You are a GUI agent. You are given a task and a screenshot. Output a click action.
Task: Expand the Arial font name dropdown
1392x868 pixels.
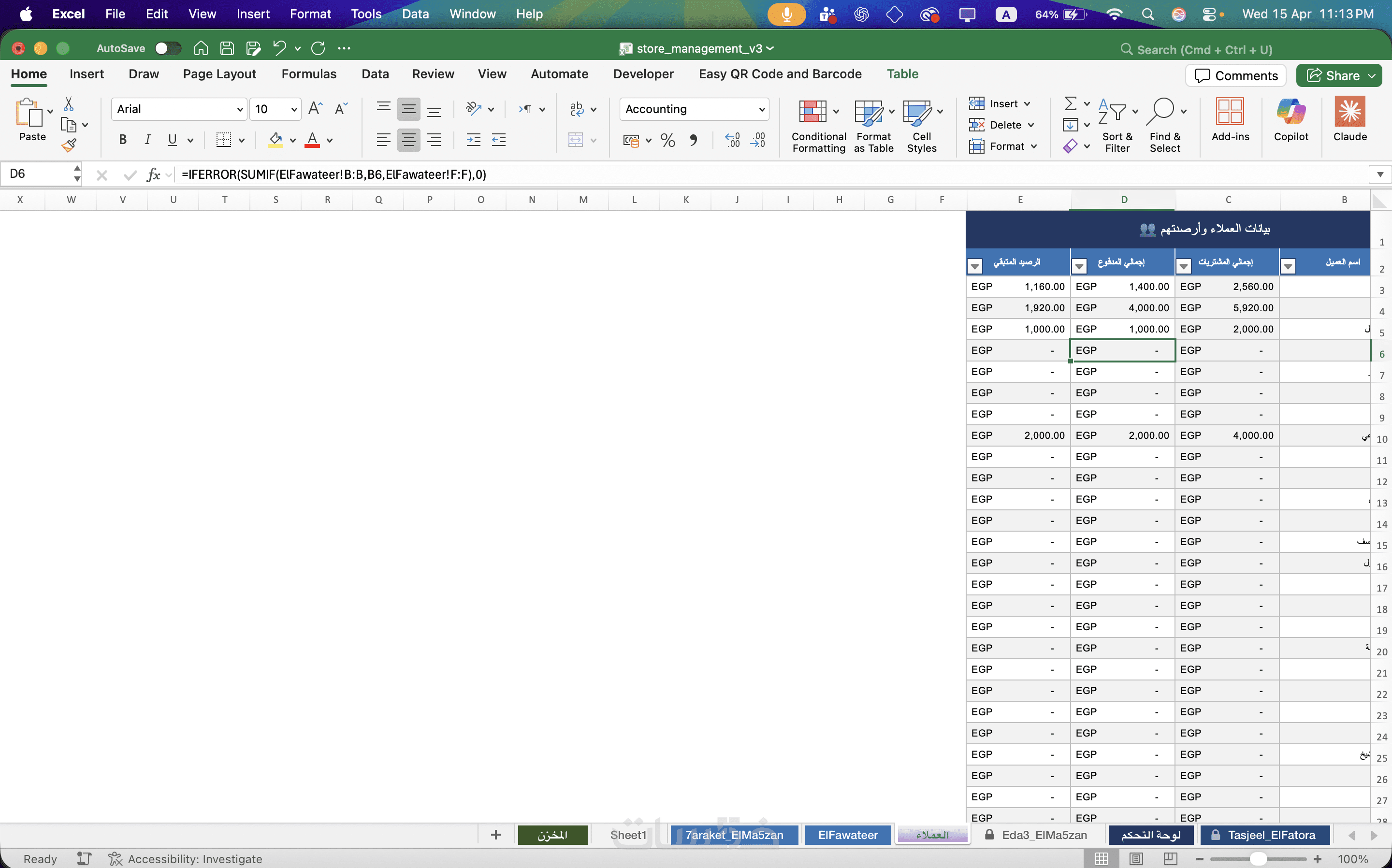click(240, 109)
